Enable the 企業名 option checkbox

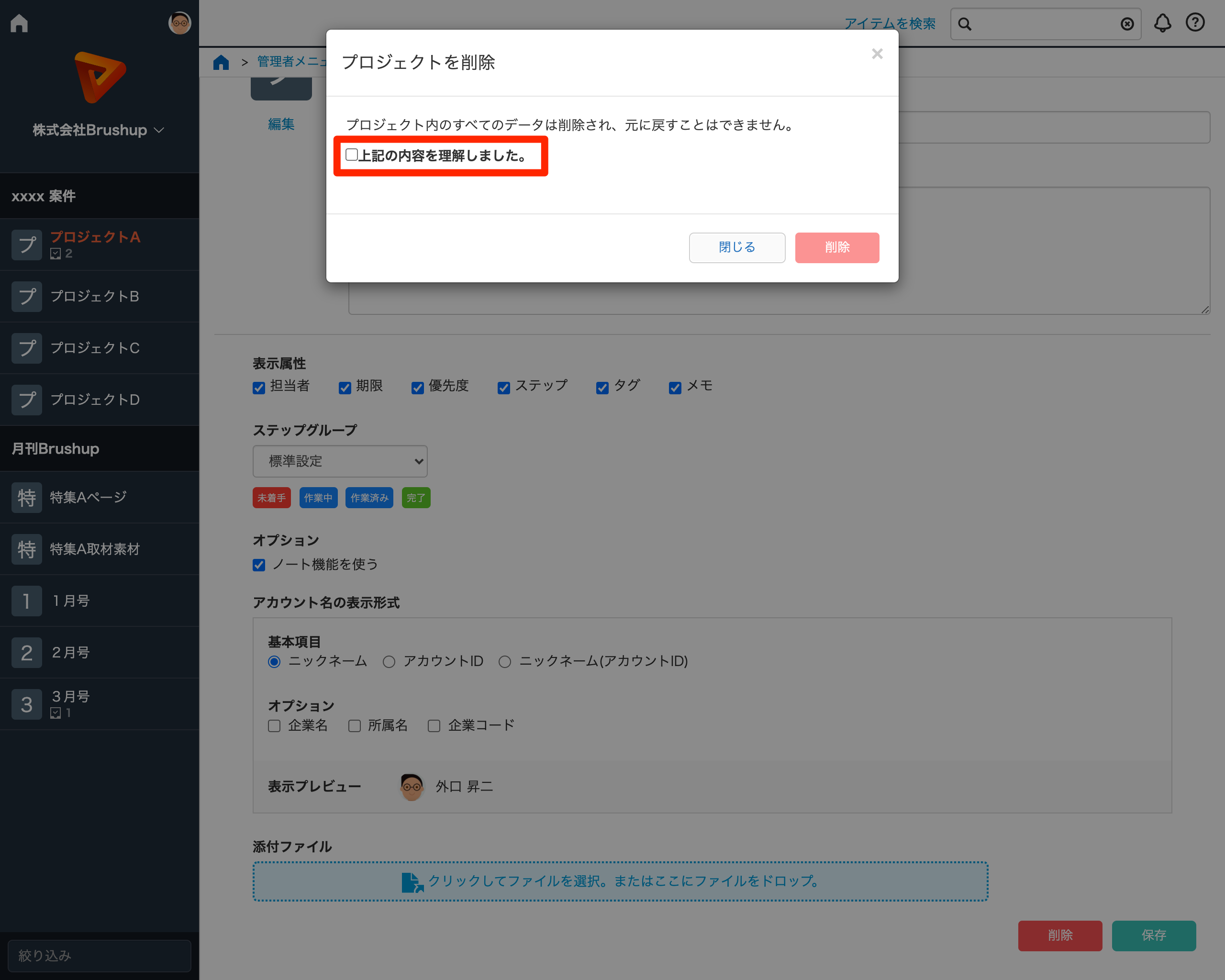pos(275,726)
